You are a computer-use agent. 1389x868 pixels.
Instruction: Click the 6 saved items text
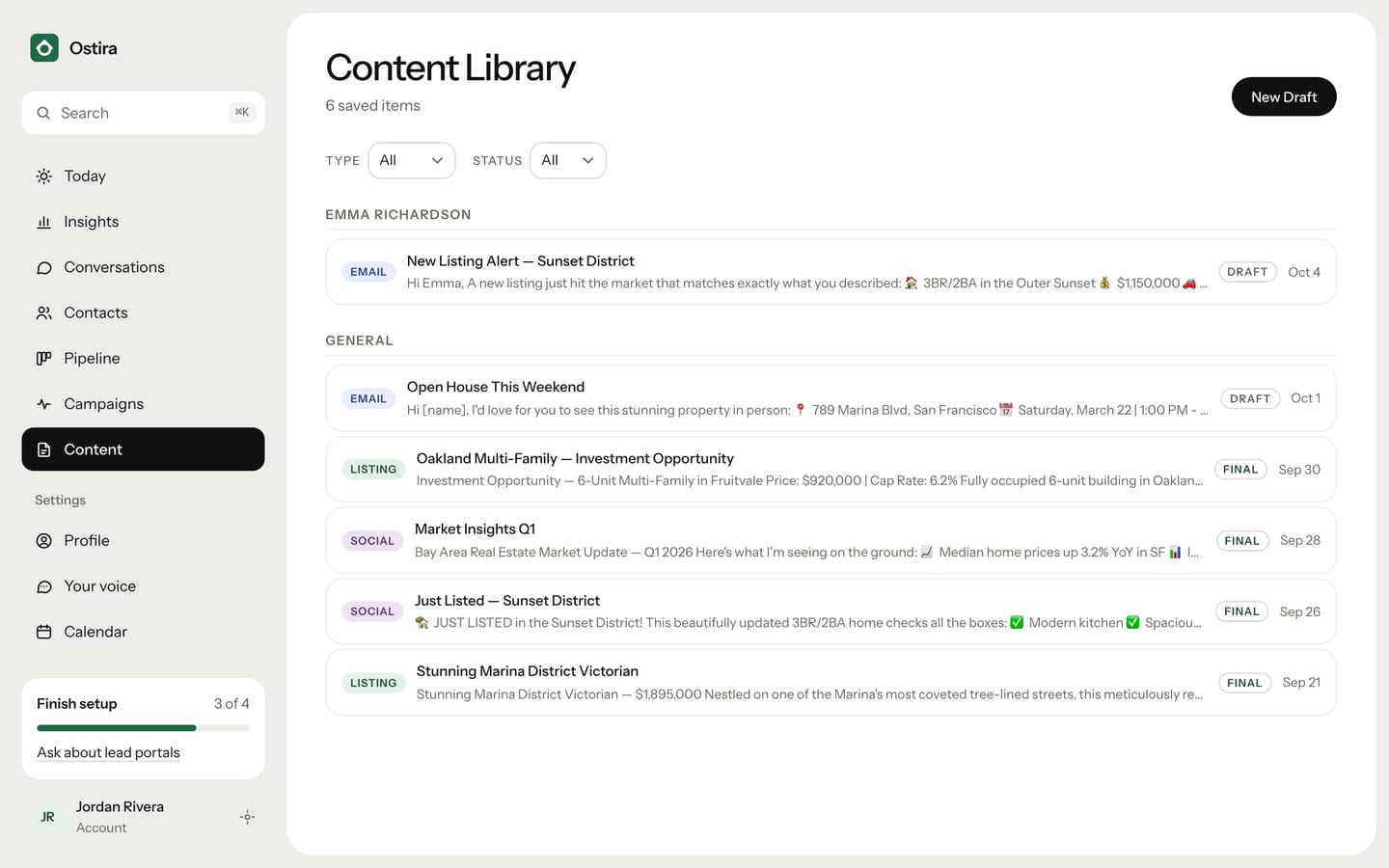pyautogui.click(x=372, y=105)
